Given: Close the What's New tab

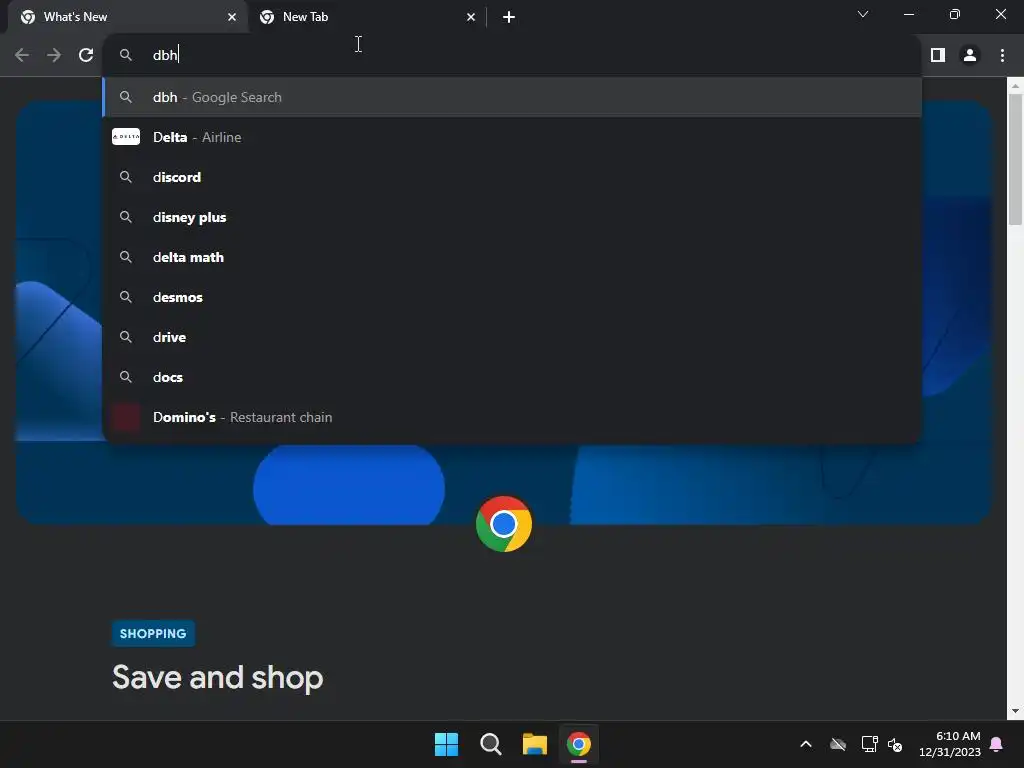Looking at the screenshot, I should 232,17.
